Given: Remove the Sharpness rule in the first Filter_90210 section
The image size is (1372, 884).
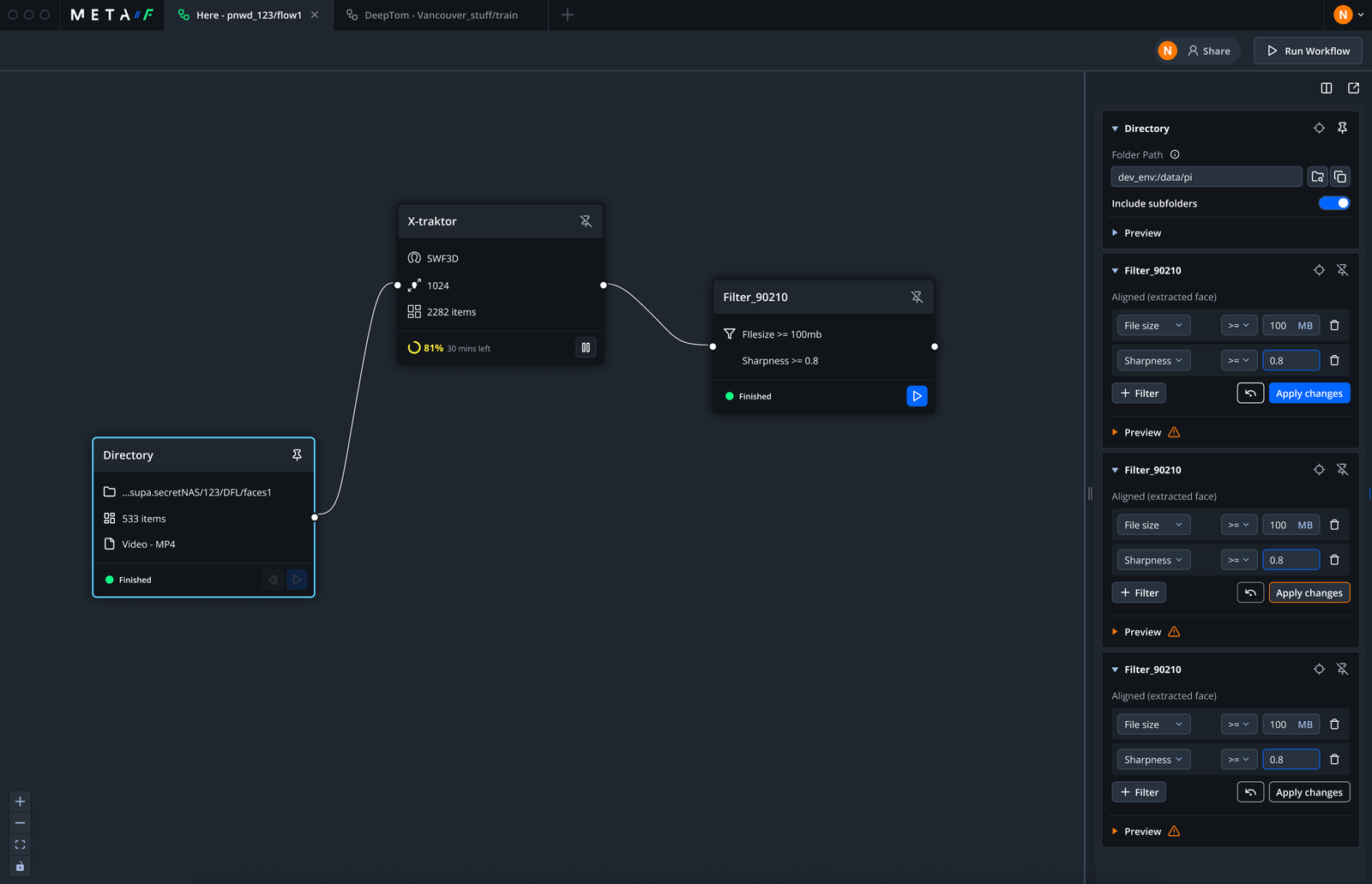Looking at the screenshot, I should (x=1334, y=361).
